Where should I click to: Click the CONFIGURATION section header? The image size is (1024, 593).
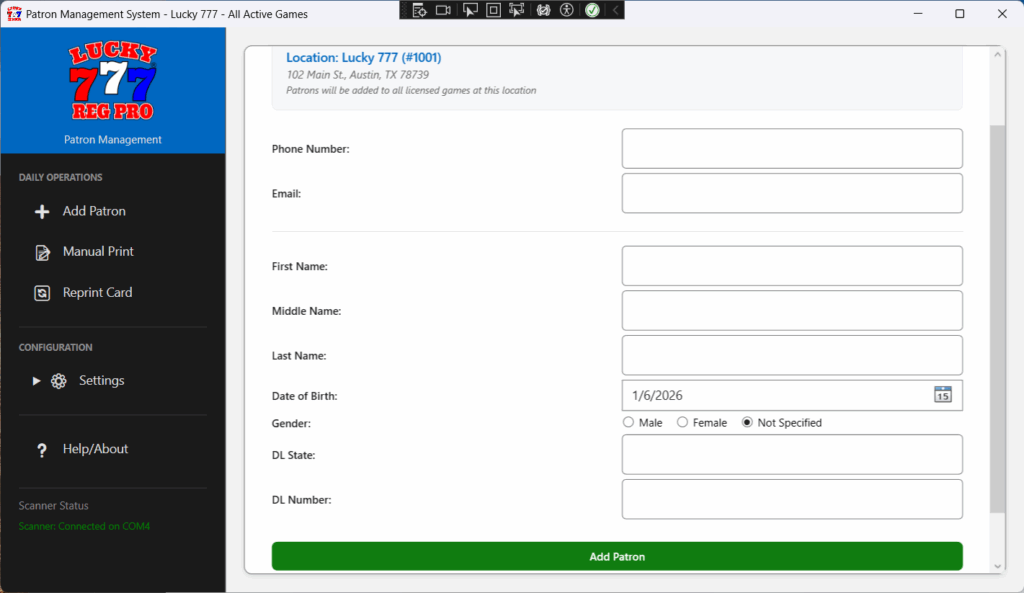click(56, 347)
